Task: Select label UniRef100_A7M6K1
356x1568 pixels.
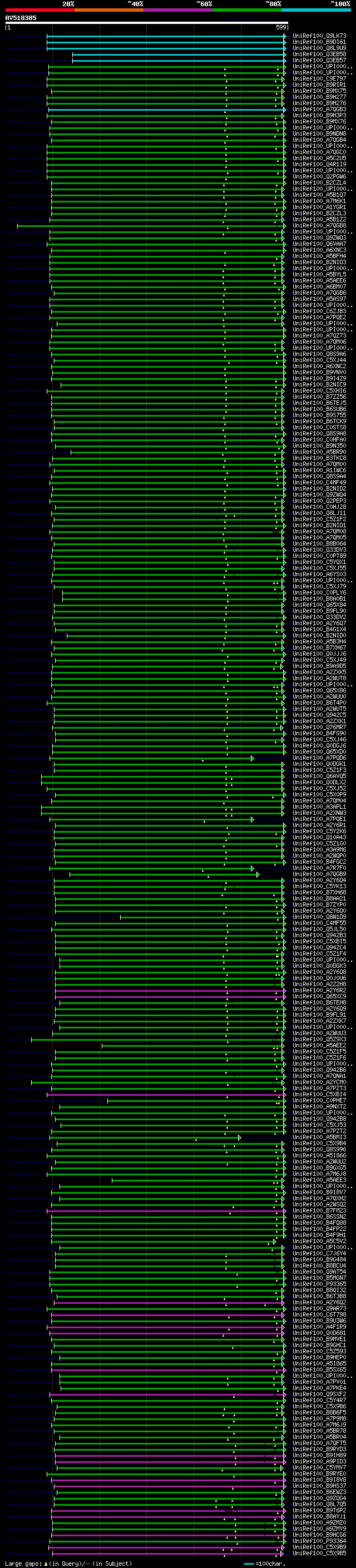Action: 319,201
